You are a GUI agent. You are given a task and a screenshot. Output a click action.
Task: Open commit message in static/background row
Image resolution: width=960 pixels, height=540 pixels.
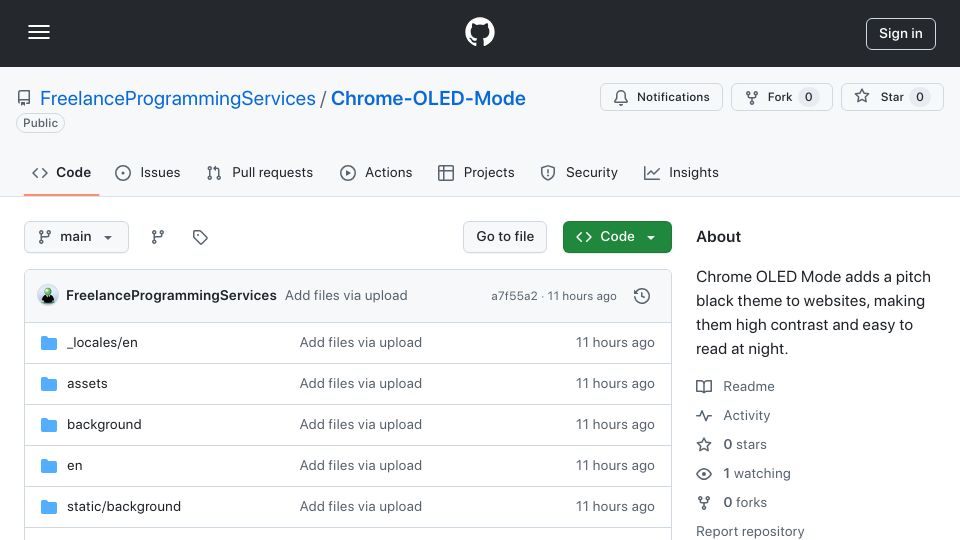click(x=361, y=507)
